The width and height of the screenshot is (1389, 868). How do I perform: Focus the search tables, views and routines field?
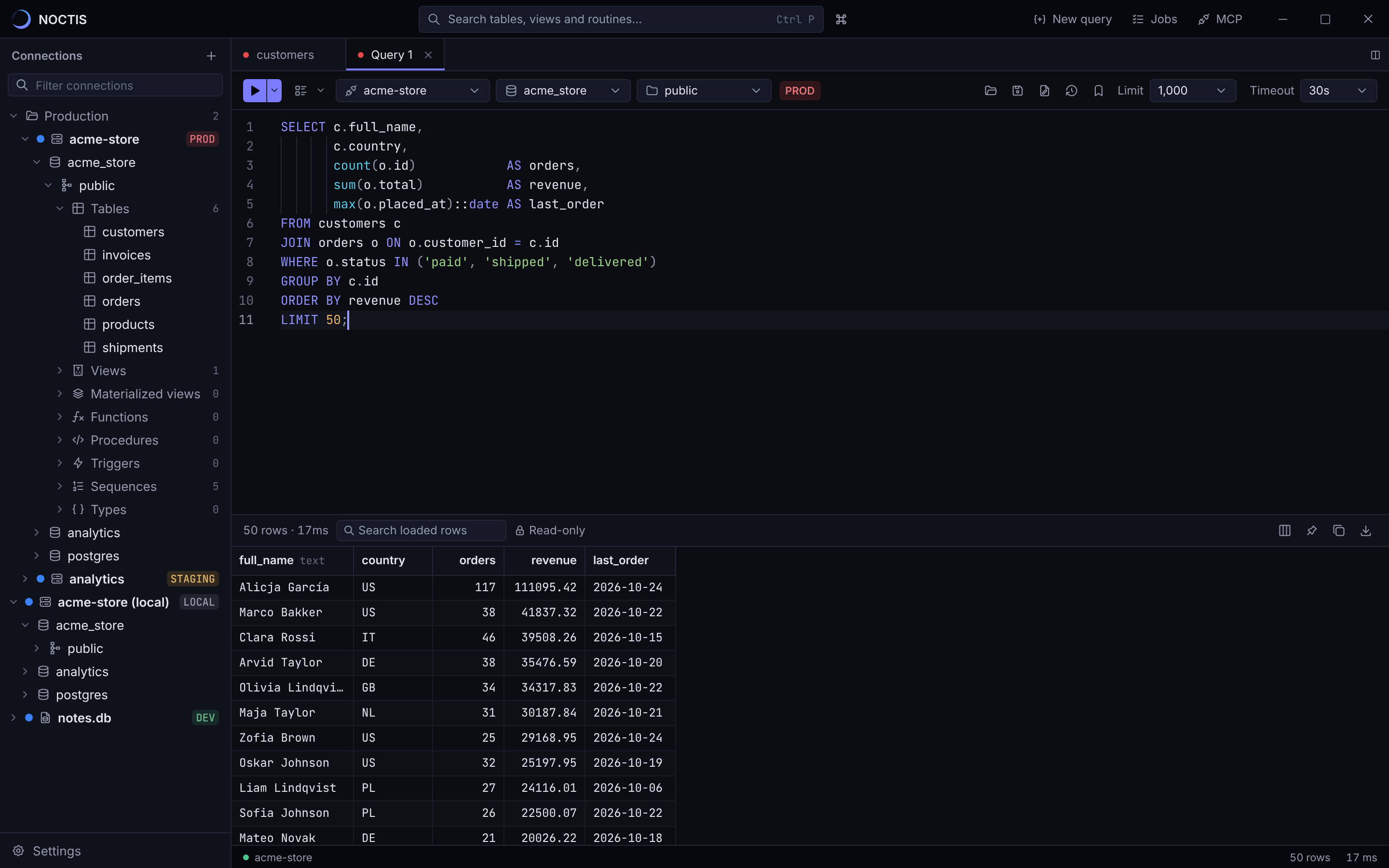[620, 19]
